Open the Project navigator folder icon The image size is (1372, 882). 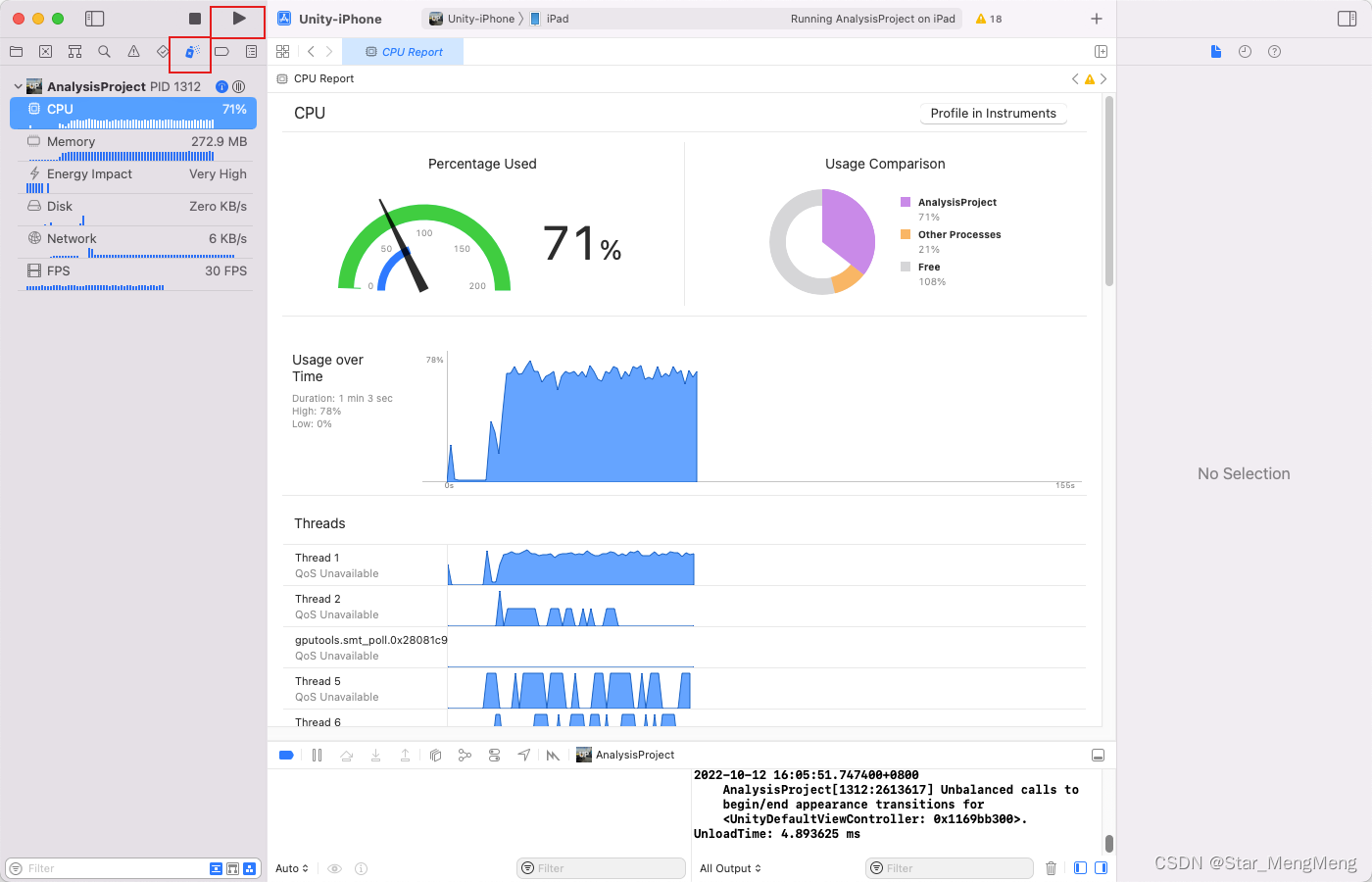[17, 52]
